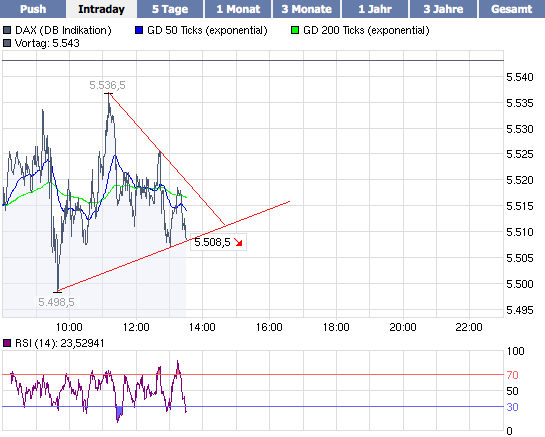Viewport: 545px width, 437px height.
Task: Click the 18:00 time axis label
Action: click(336, 327)
